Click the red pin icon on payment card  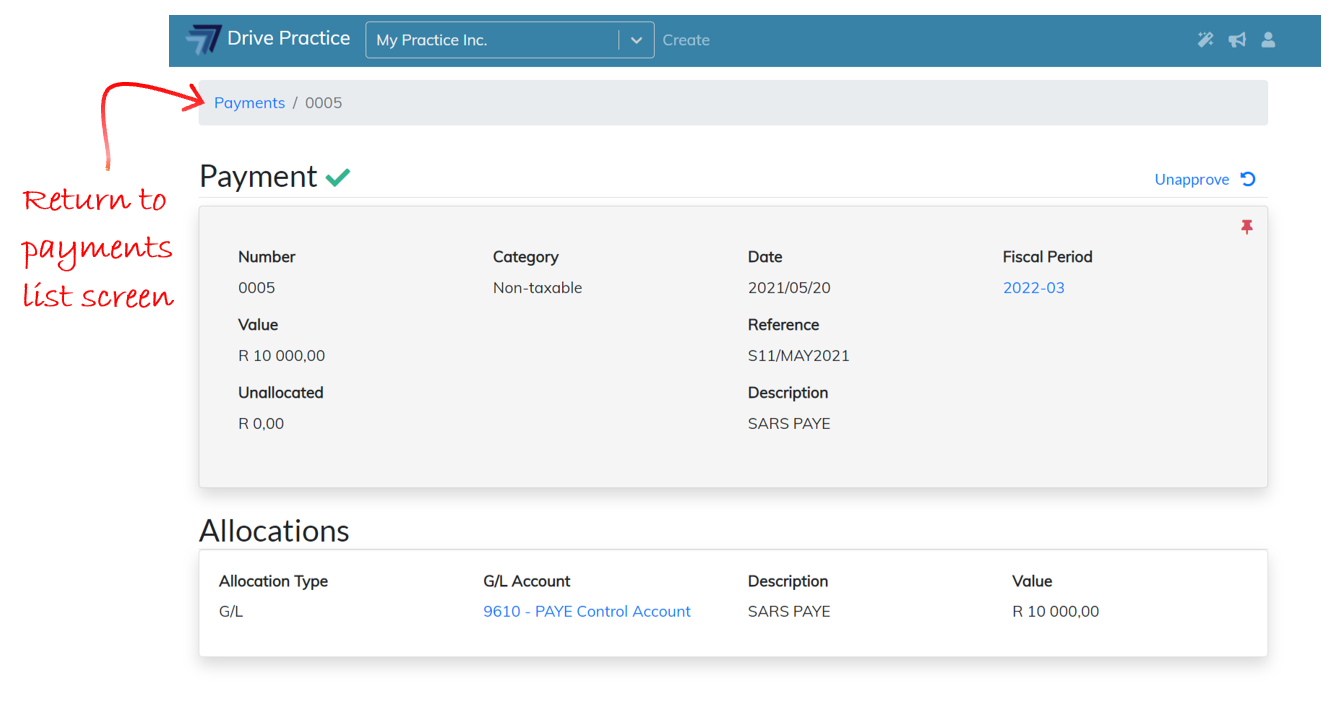point(1246,228)
